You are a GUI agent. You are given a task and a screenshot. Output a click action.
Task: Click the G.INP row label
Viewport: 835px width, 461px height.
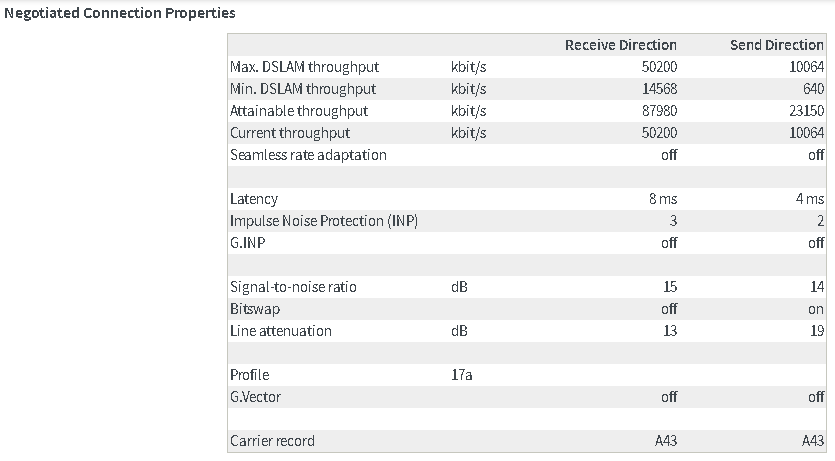tap(247, 243)
